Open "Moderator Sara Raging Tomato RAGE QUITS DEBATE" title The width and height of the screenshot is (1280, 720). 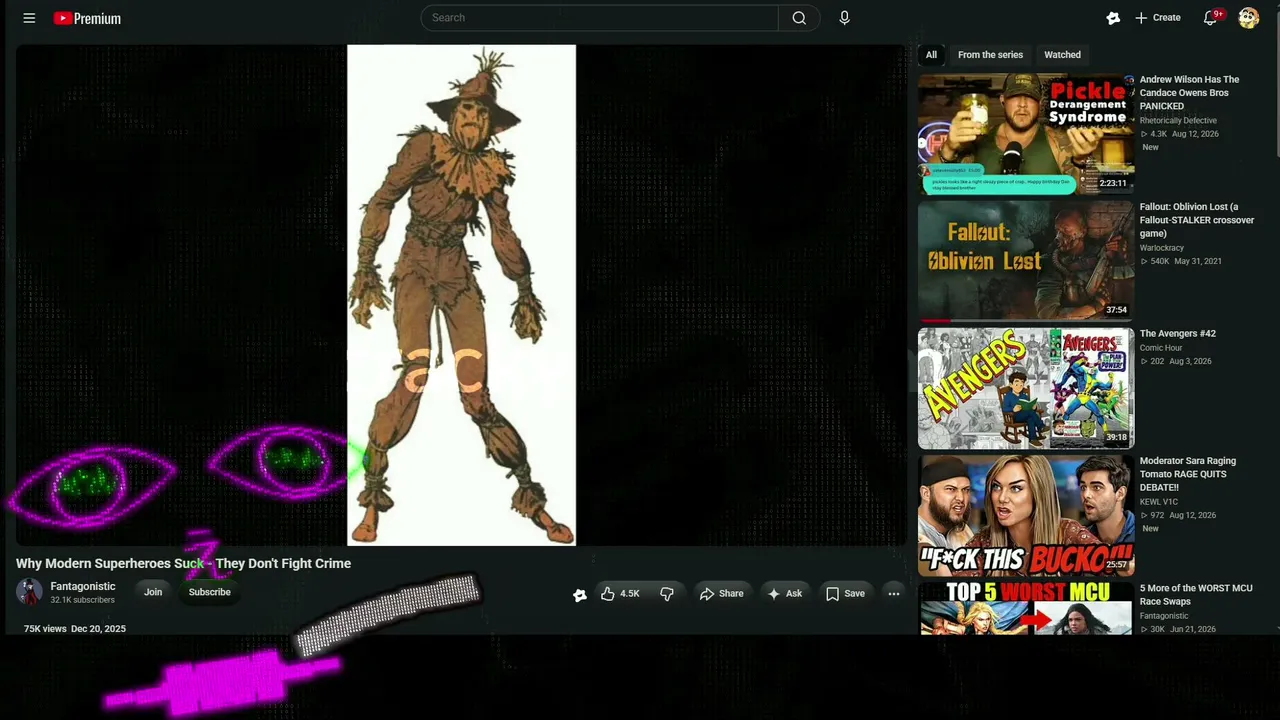(1188, 474)
